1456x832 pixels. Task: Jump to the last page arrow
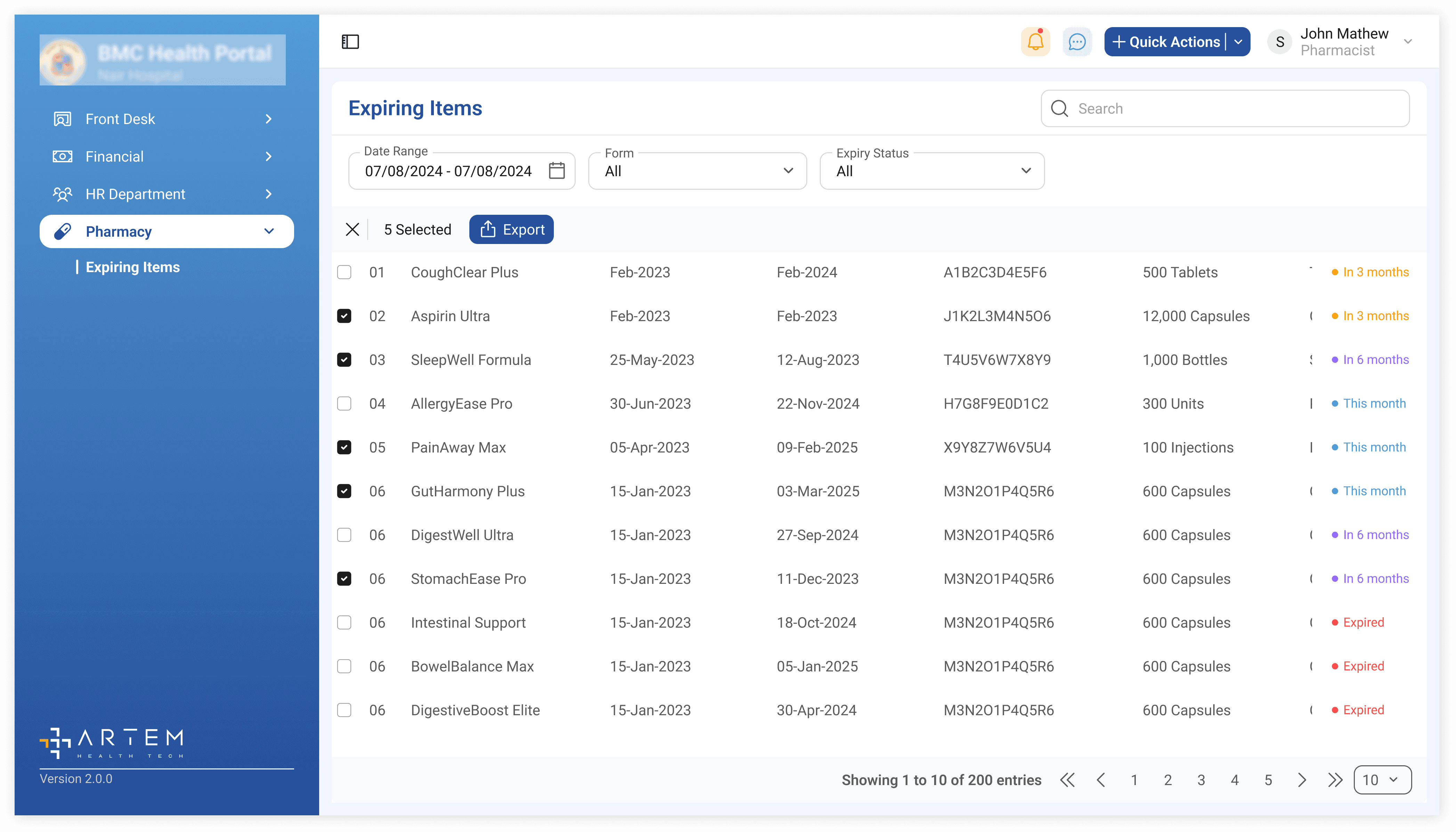tap(1335, 780)
